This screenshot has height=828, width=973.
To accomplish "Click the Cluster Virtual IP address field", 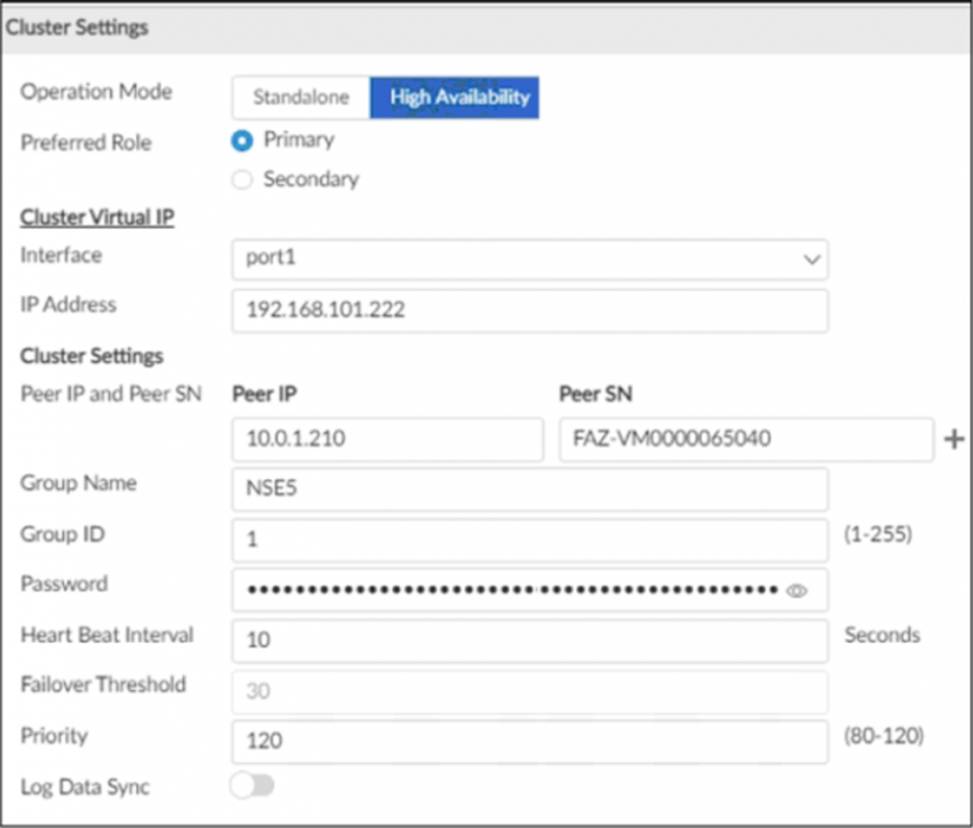I will coord(528,310).
